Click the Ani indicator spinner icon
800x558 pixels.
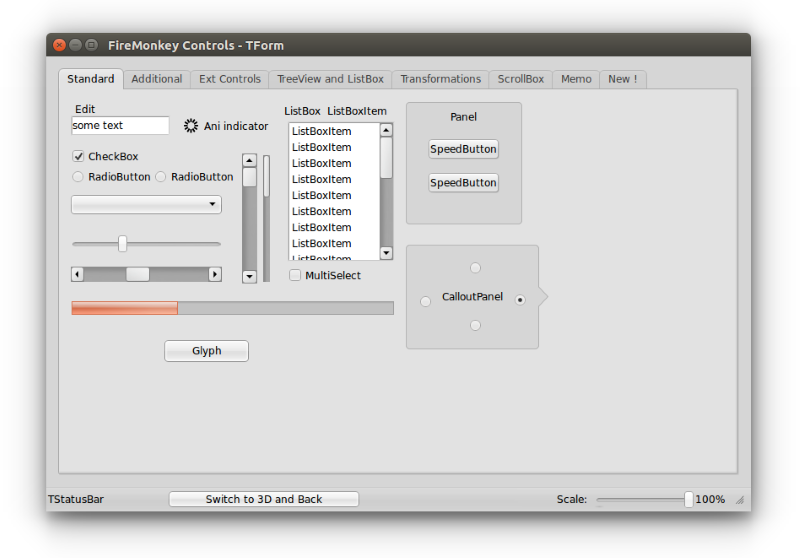pos(191,126)
